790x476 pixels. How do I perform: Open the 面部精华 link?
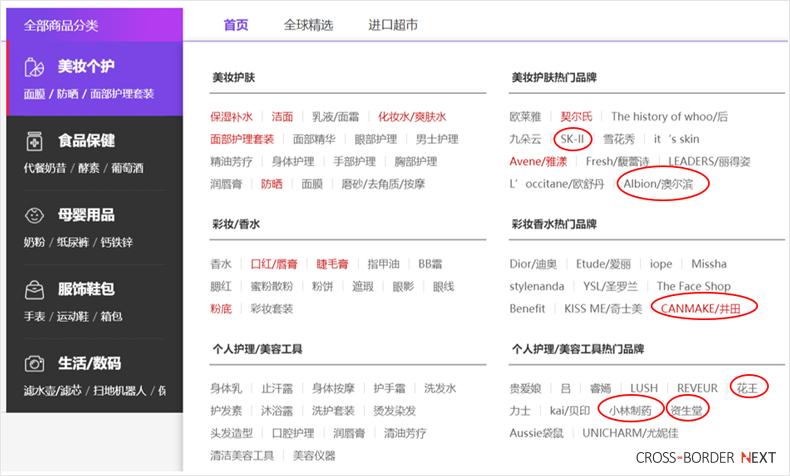[314, 139]
